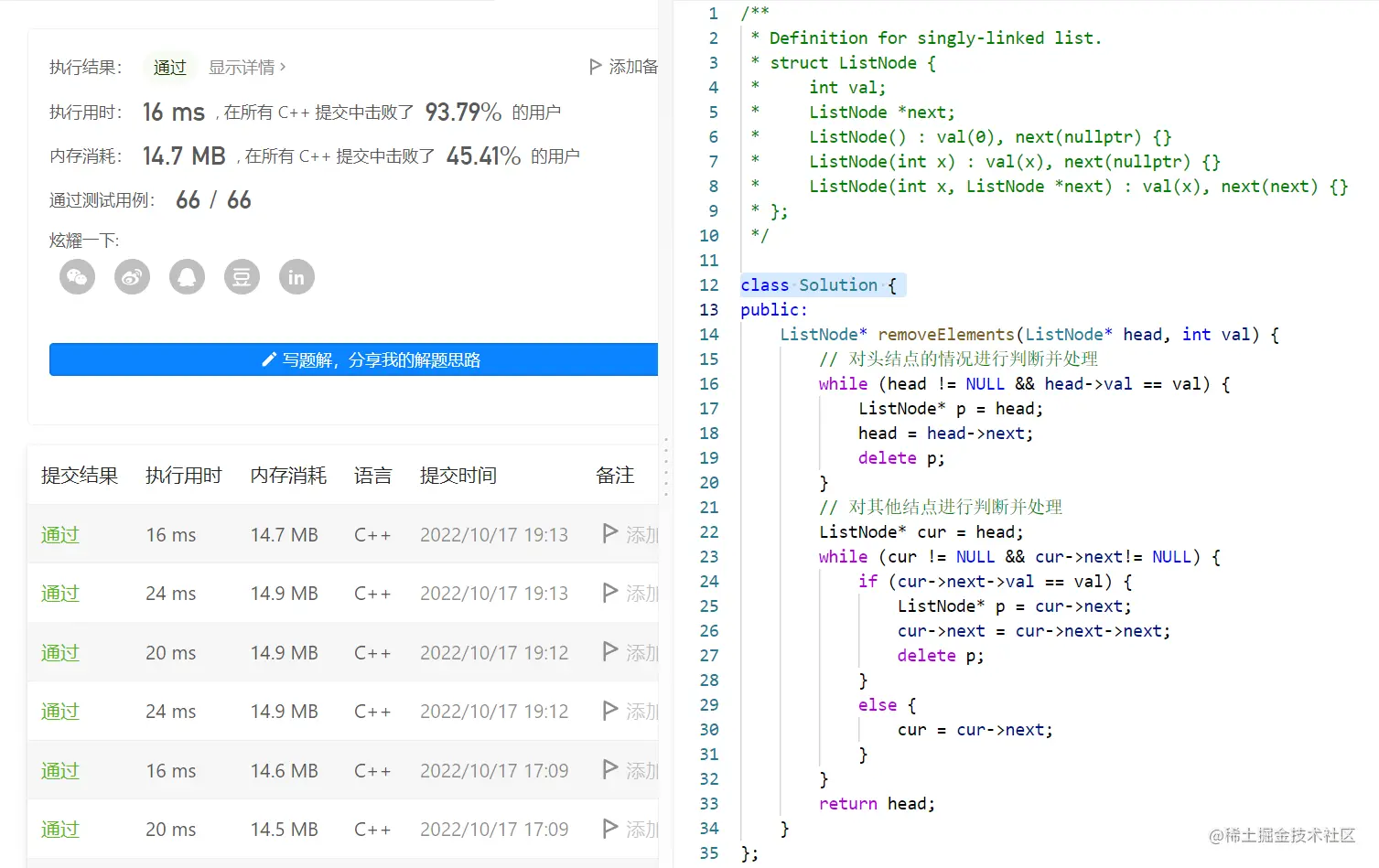This screenshot has width=1379, height=868.
Task: Select the 45.41% memory percentile text
Action: (483, 156)
